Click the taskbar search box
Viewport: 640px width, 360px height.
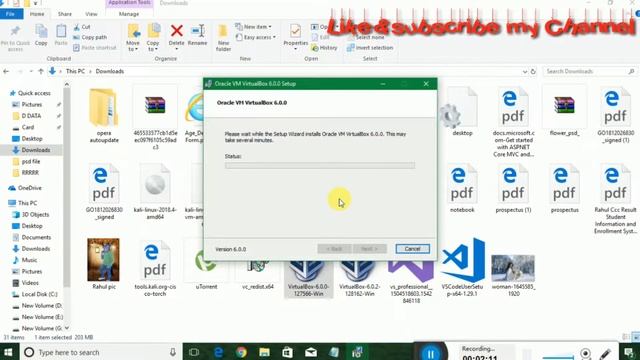(x=100, y=352)
